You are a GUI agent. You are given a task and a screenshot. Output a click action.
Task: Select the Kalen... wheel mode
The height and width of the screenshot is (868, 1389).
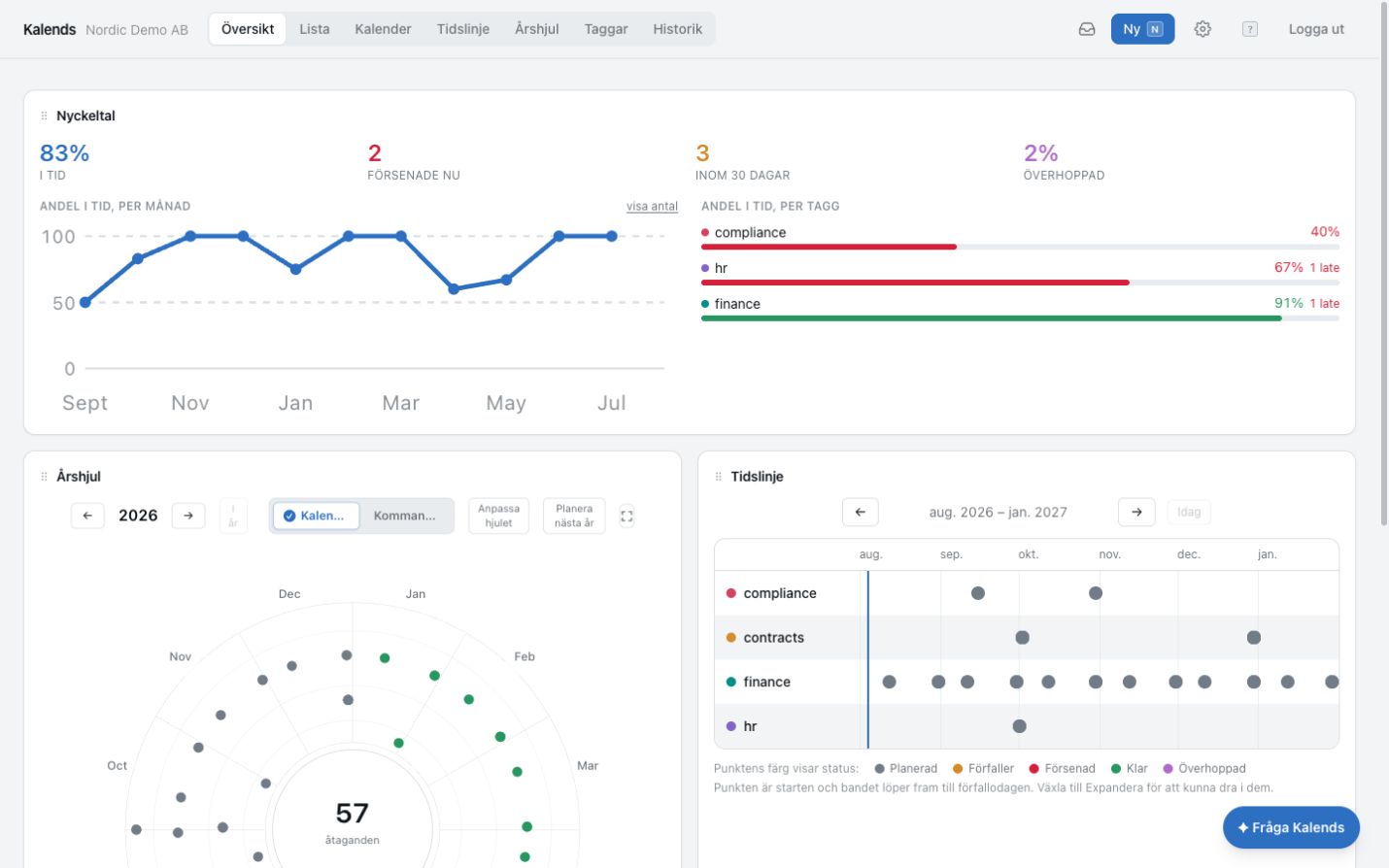(x=315, y=516)
